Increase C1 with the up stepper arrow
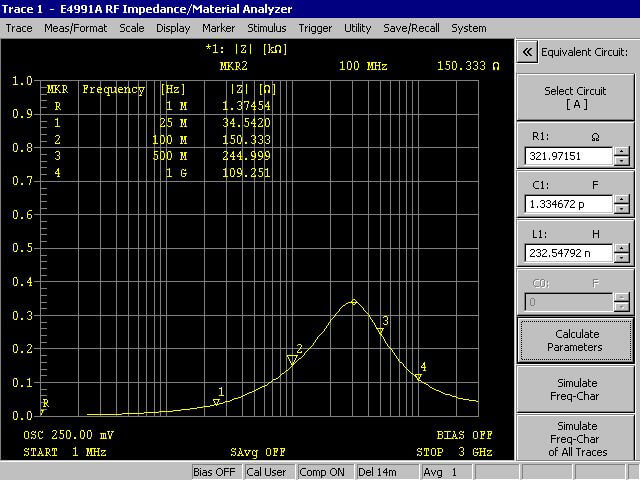This screenshot has width=640, height=480. [622, 200]
